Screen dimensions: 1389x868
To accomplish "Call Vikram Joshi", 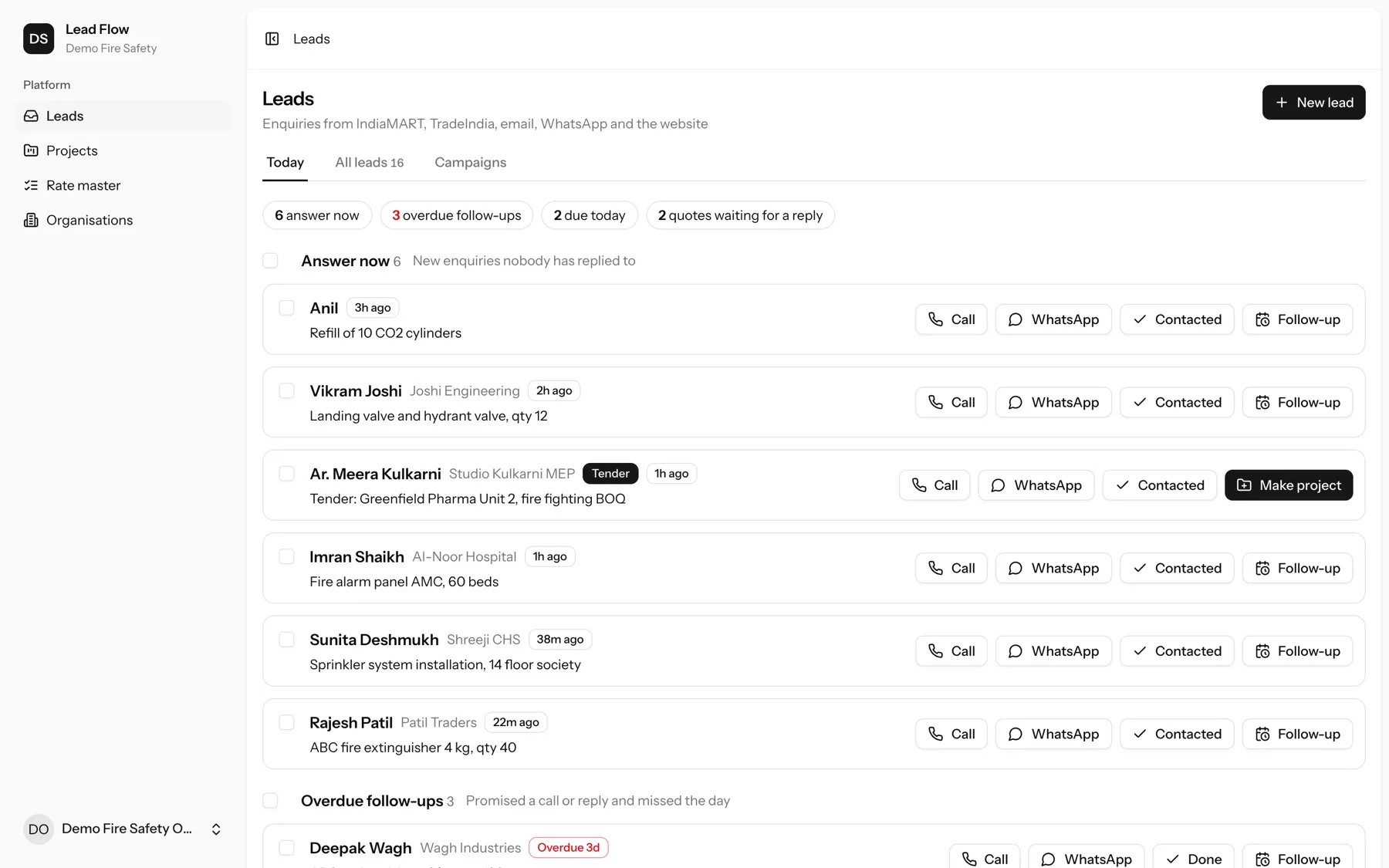I will (x=951, y=402).
